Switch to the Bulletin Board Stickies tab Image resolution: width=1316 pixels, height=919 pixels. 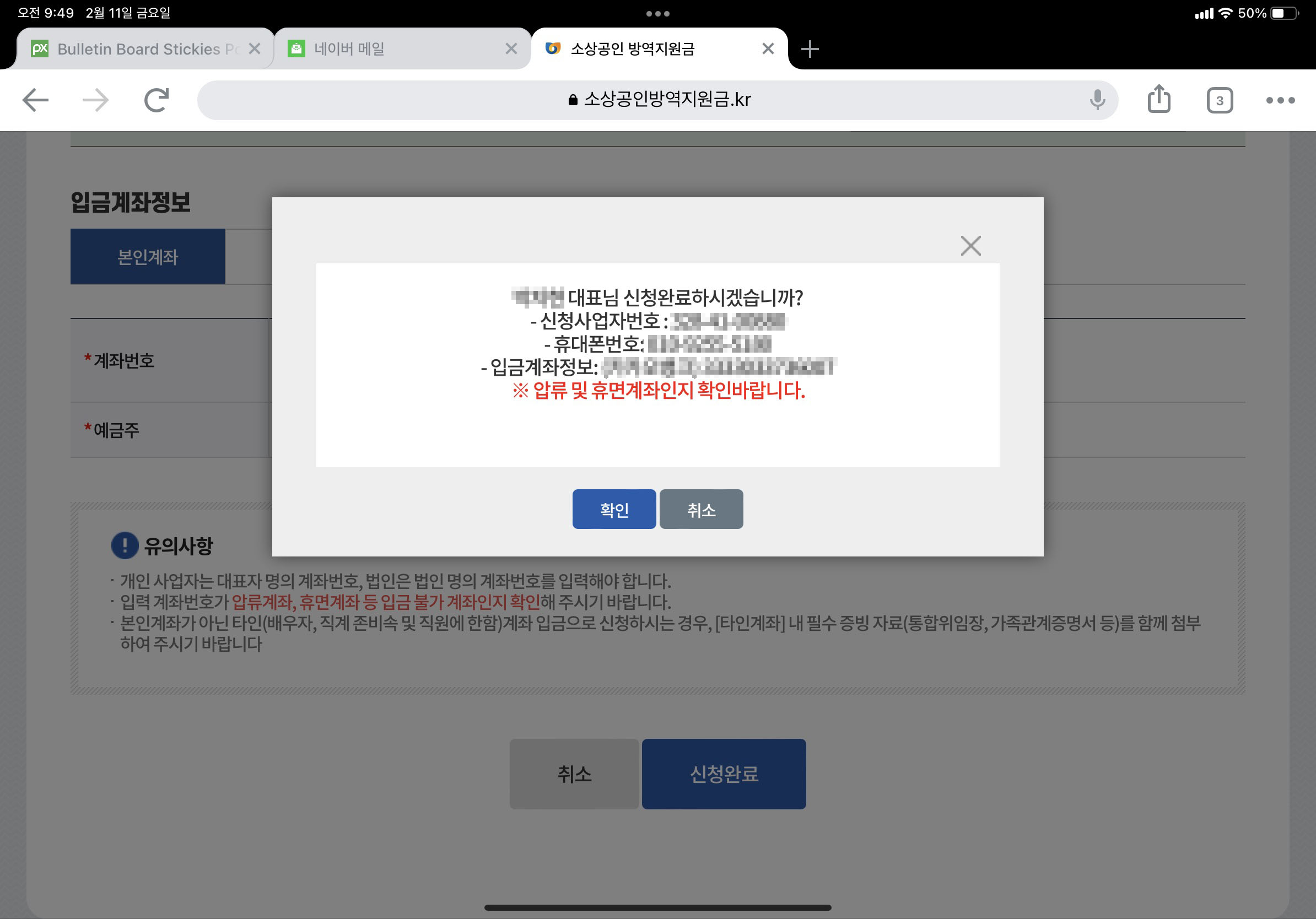click(x=138, y=49)
